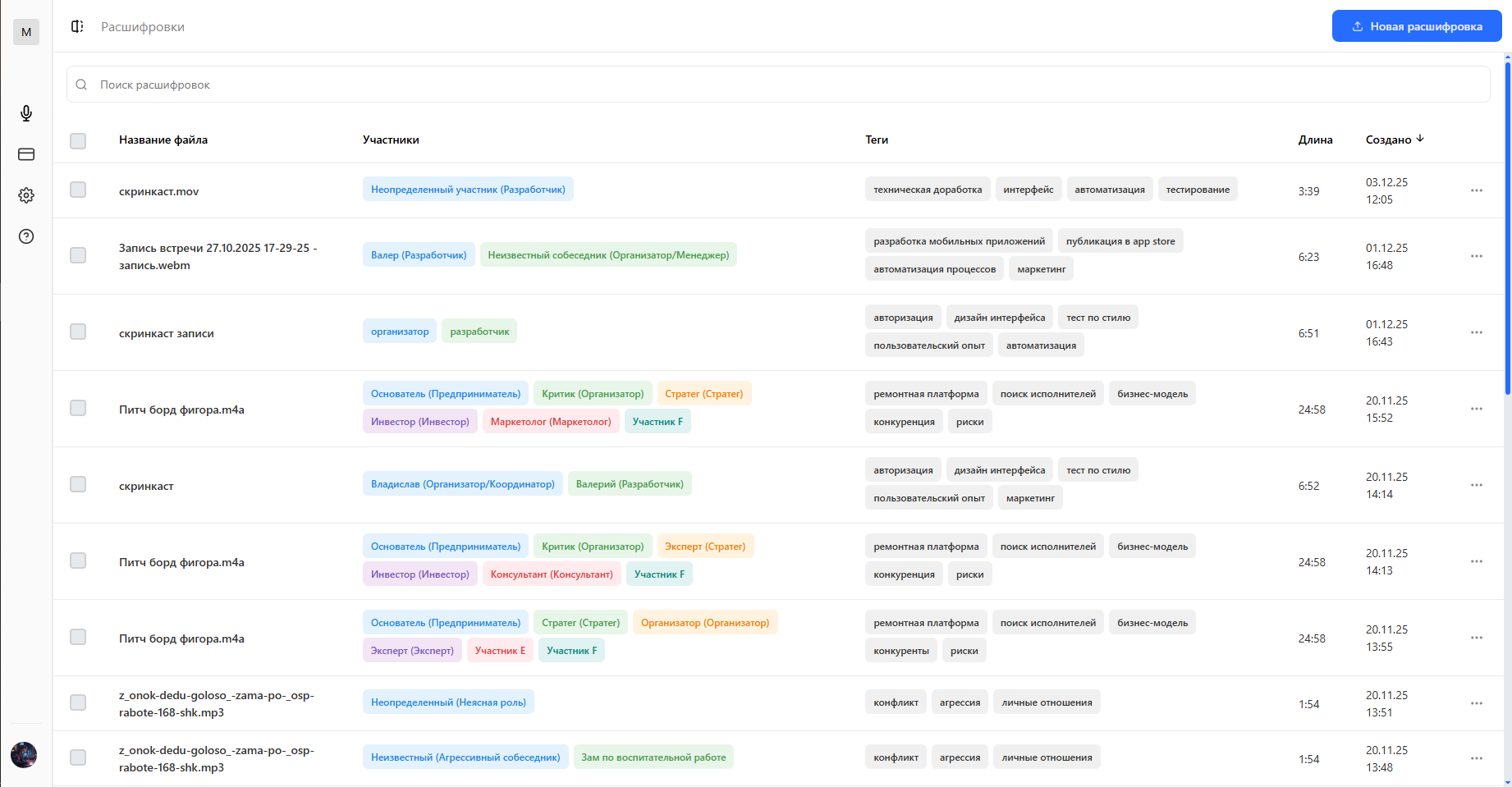Click the техническая доработка tag

[928, 190]
